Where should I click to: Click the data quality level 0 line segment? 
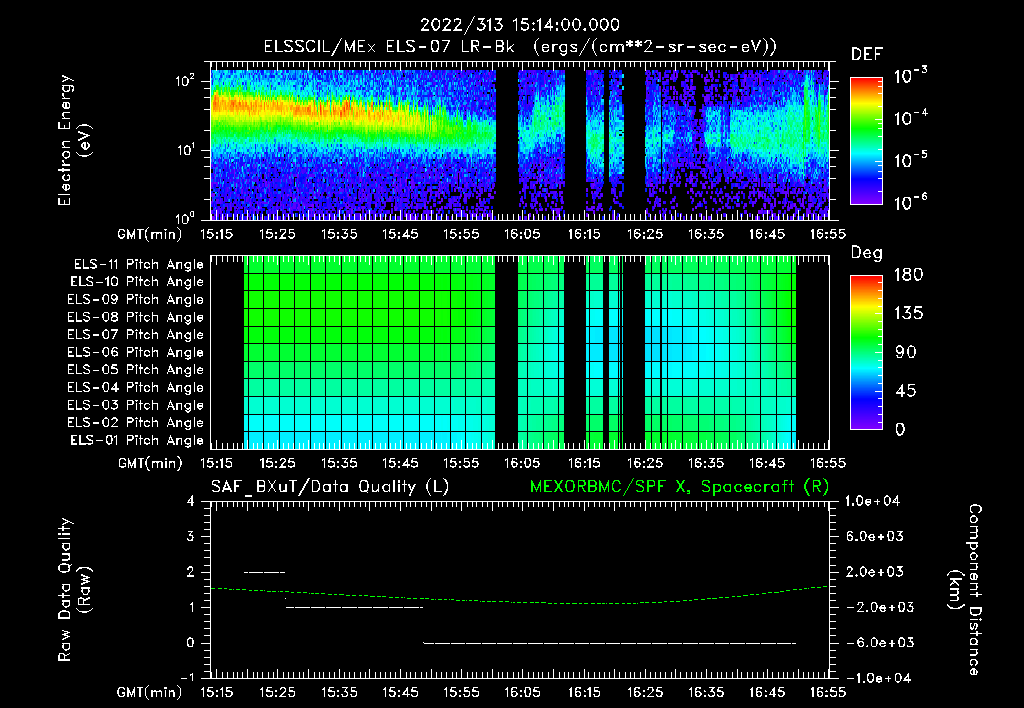click(x=609, y=643)
